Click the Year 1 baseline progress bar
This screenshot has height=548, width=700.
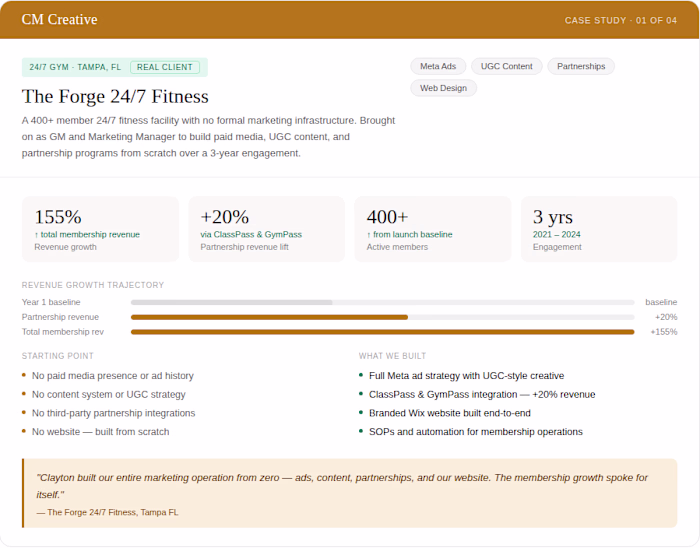point(383,303)
